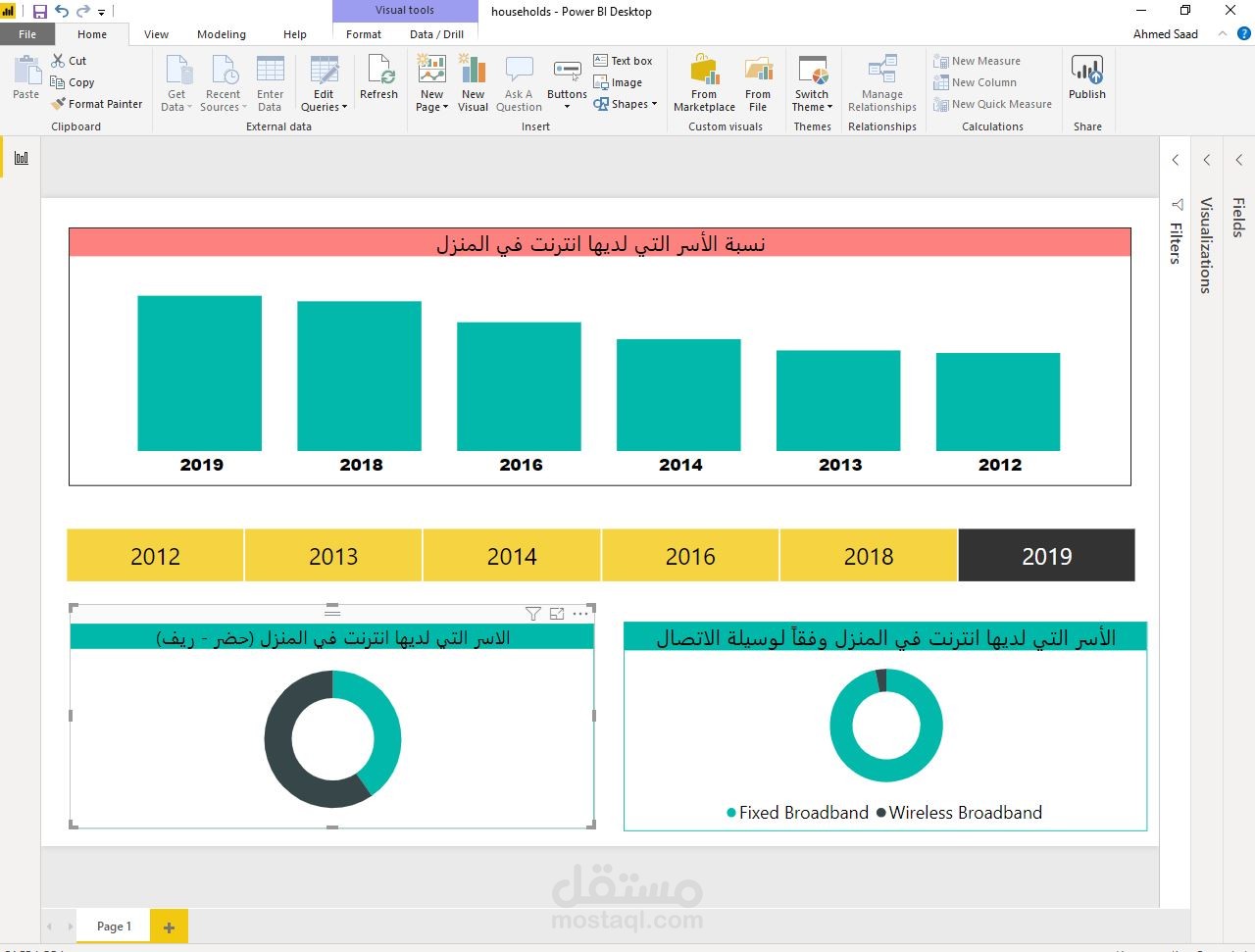Activate Format Painter
1255x952 pixels.
coord(97,104)
